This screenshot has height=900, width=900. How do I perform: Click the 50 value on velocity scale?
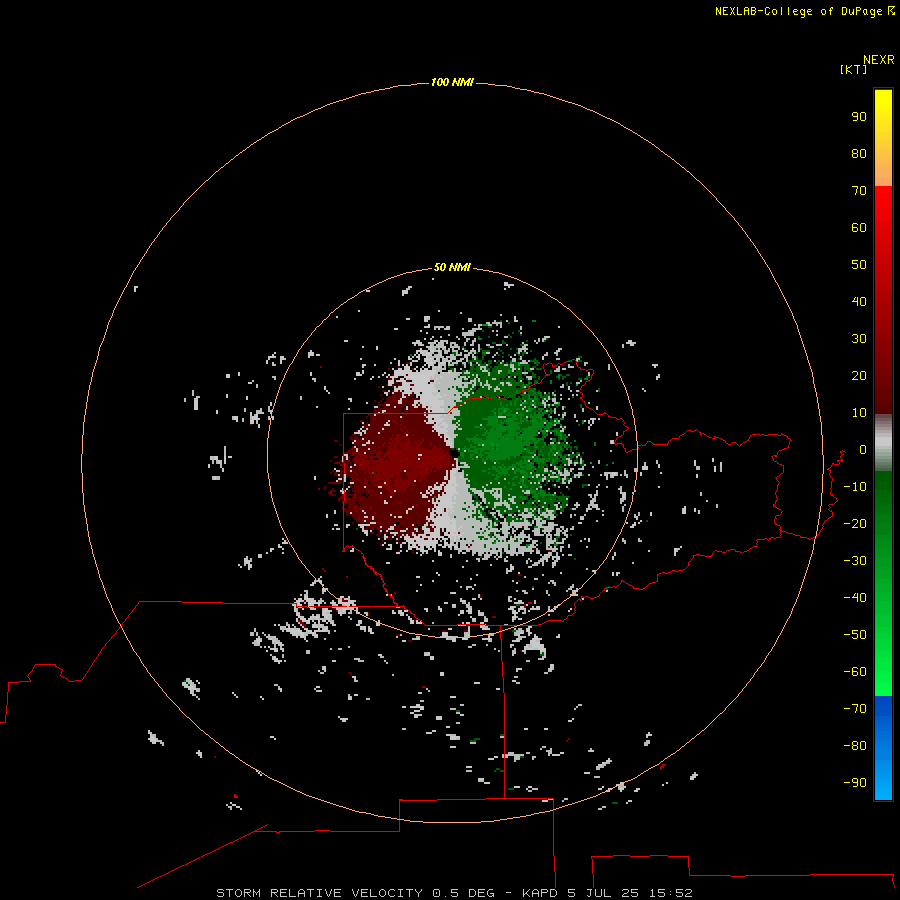click(x=859, y=265)
